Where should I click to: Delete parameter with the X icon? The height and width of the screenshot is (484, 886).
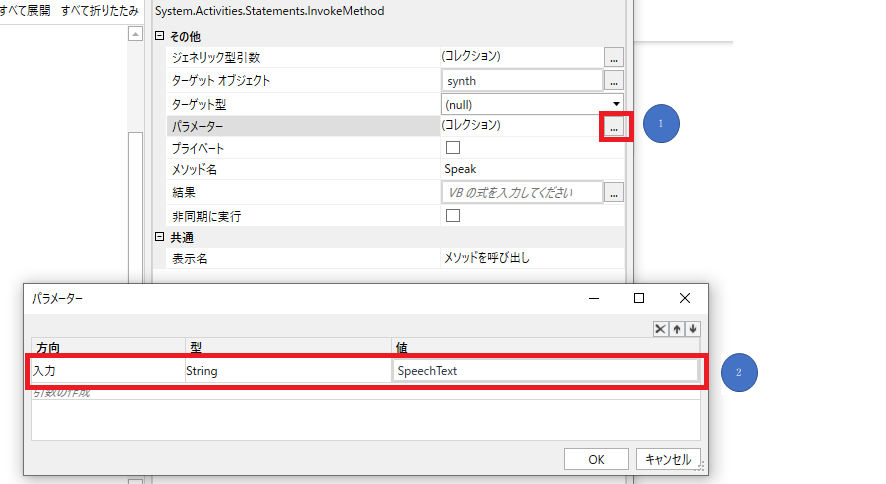(660, 329)
